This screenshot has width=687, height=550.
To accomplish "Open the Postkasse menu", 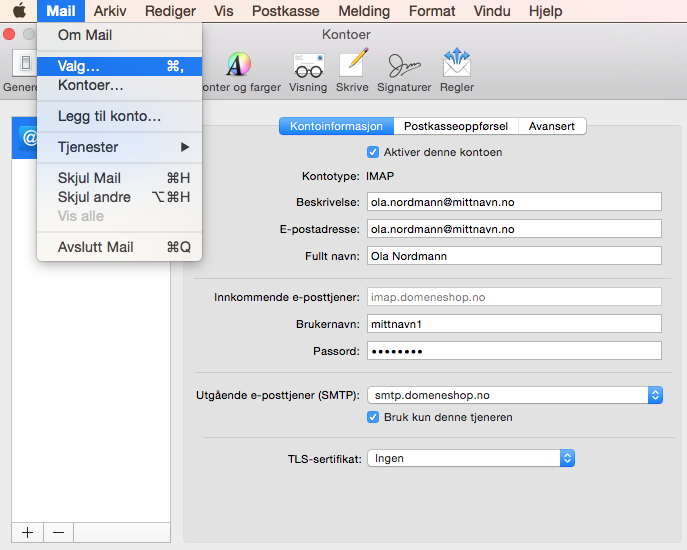I will [x=286, y=11].
